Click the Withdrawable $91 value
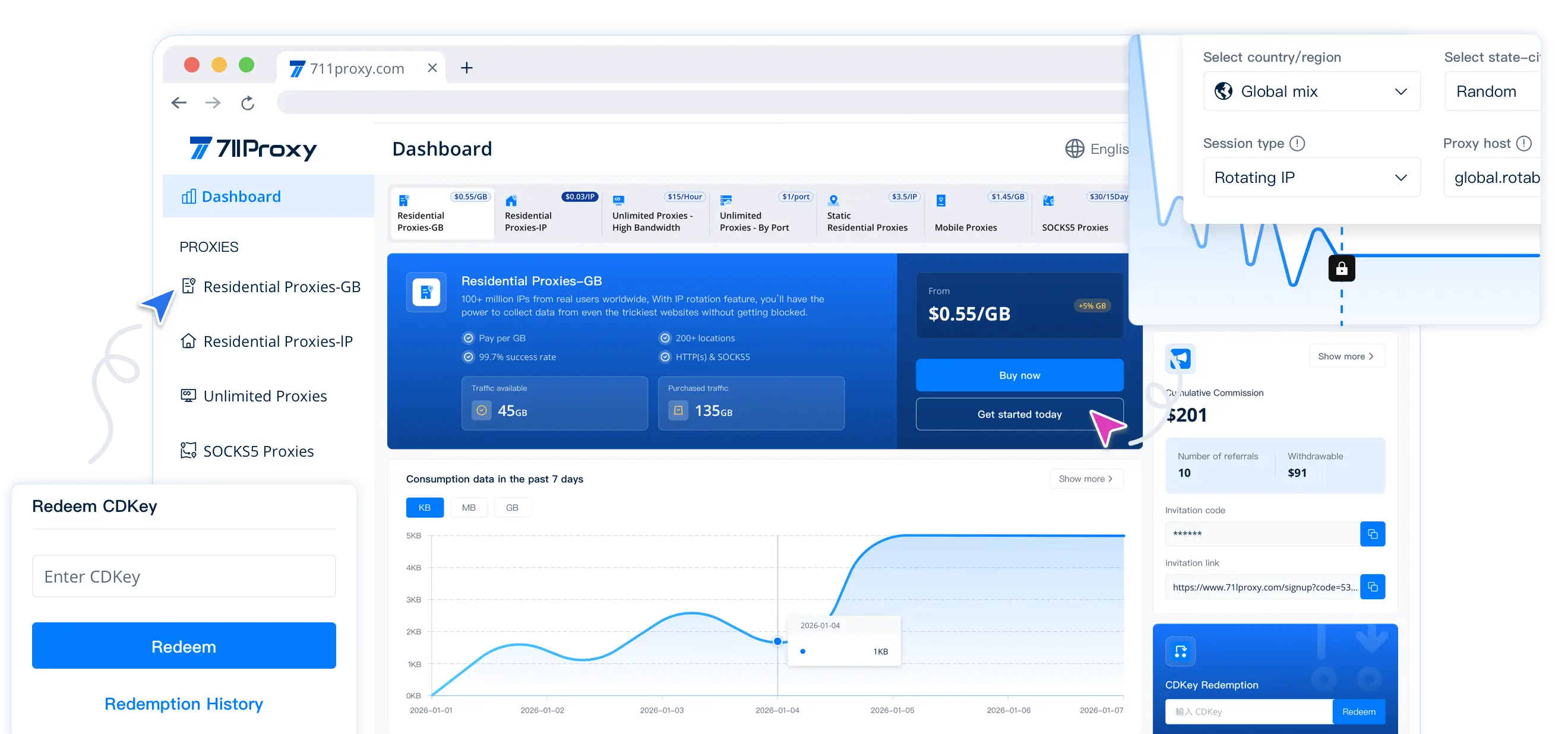Viewport: 1568px width, 734px height. 1297,473
